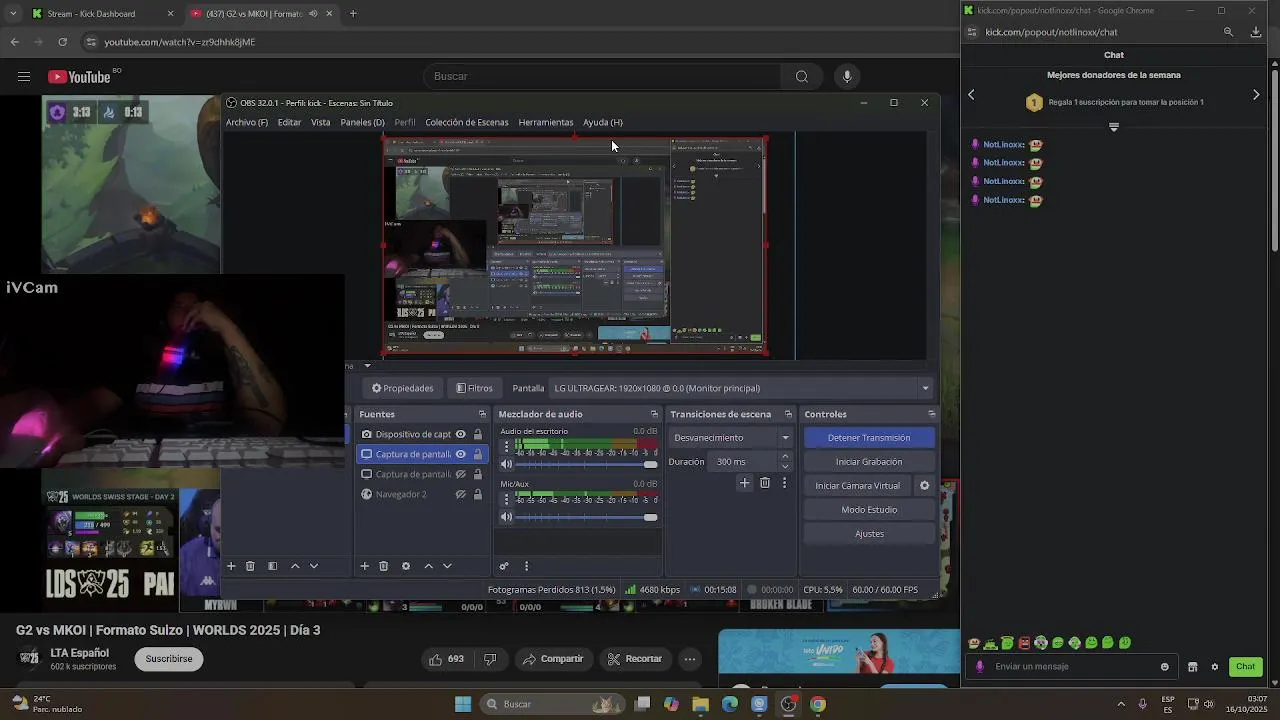Image resolution: width=1280 pixels, height=720 pixels.
Task: Increase transition Duración with up arrow
Action: point(785,457)
